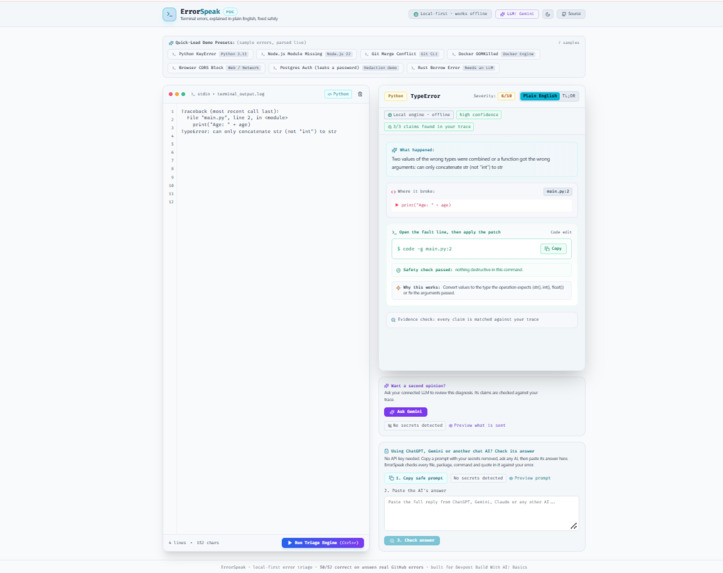Click the Where it broke code icon

point(393,191)
